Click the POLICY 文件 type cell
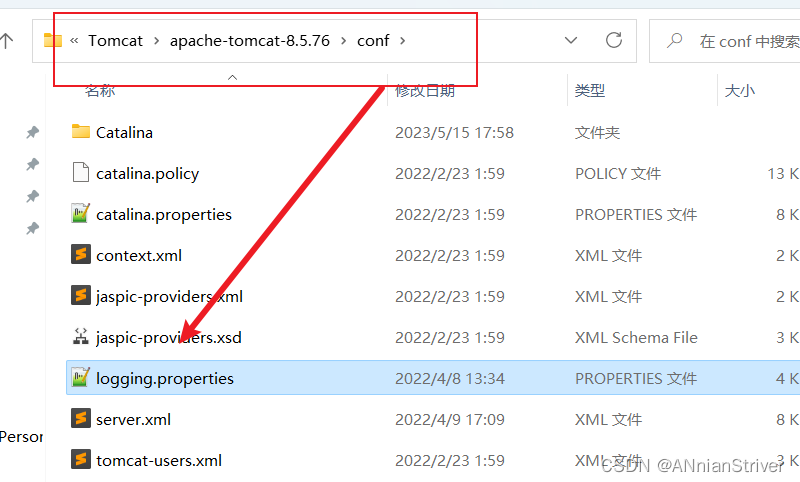The height and width of the screenshot is (482, 800). [618, 174]
